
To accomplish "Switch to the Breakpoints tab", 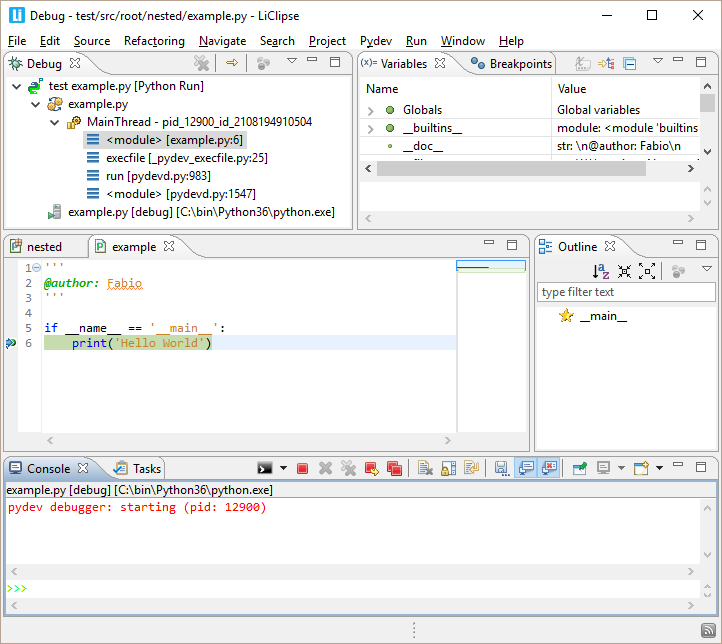I will tap(512, 64).
